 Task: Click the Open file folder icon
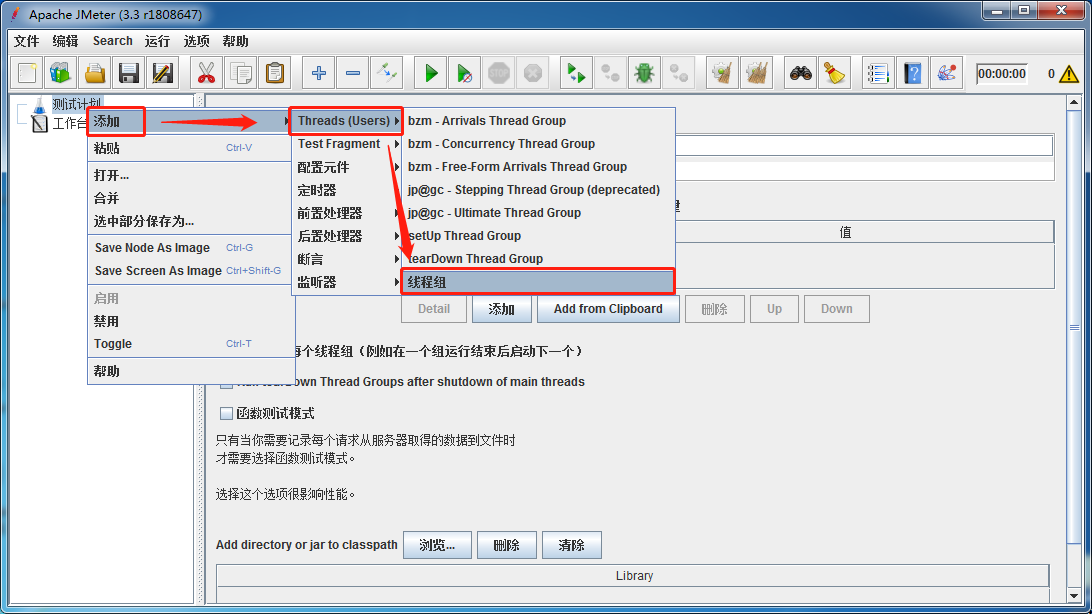coord(95,73)
